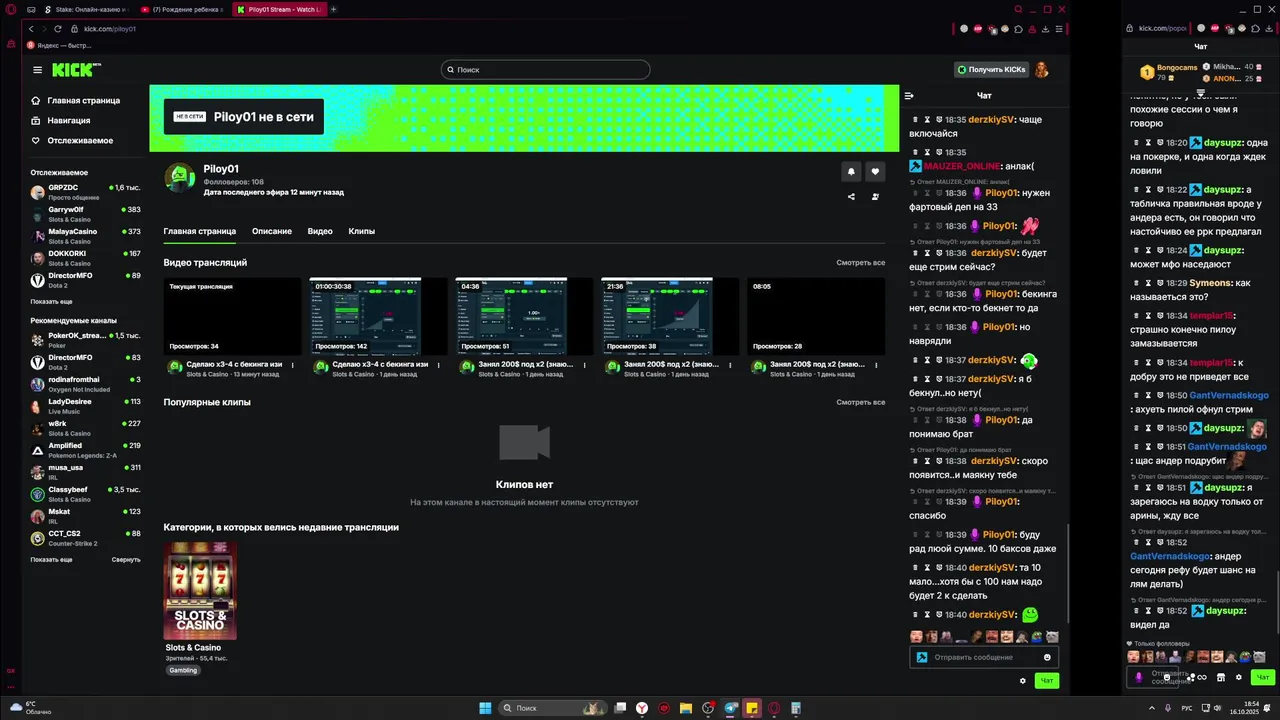The height and width of the screenshot is (720, 1280).
Task: Click Смотреть все for Популярные клипы
Action: point(861,403)
